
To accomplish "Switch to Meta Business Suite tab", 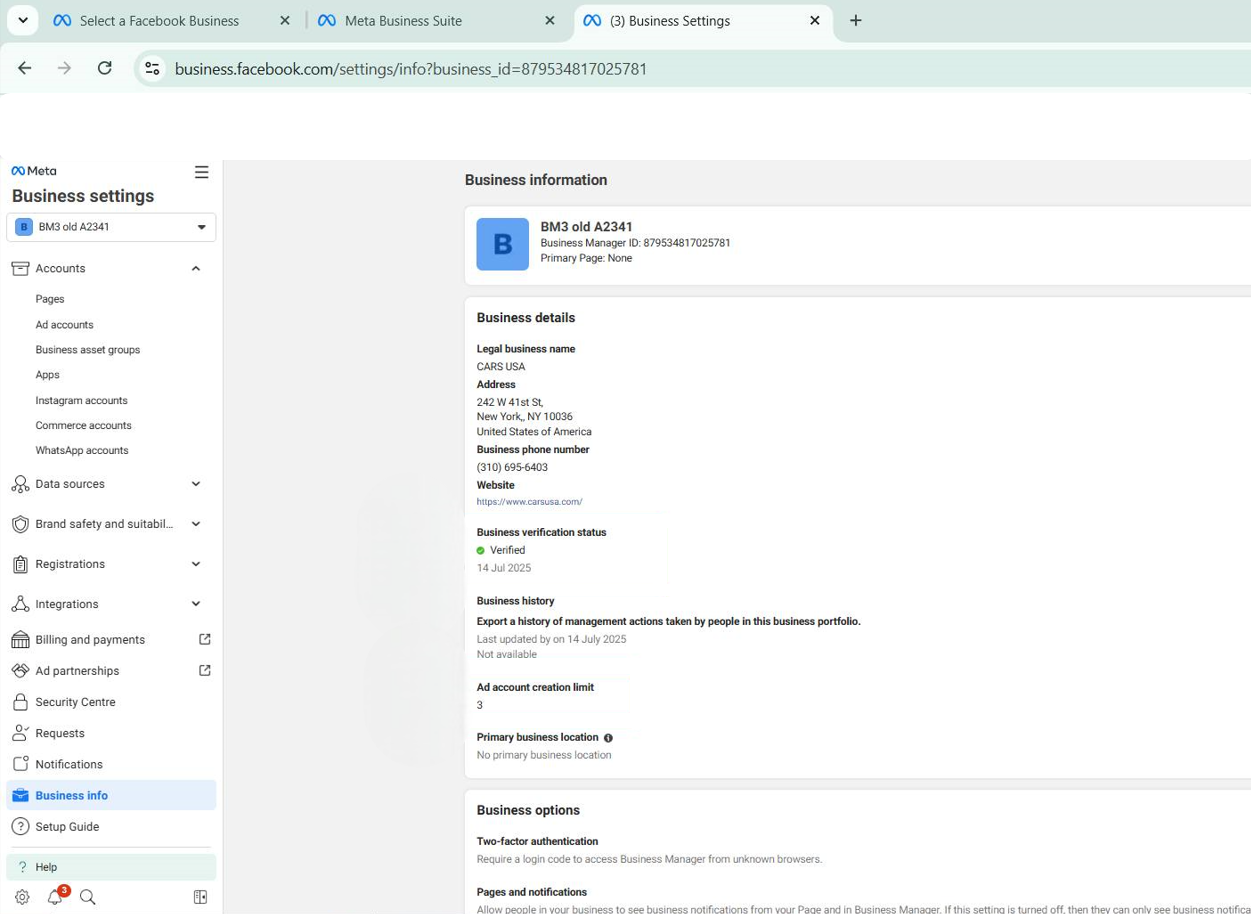I will pos(403,20).
